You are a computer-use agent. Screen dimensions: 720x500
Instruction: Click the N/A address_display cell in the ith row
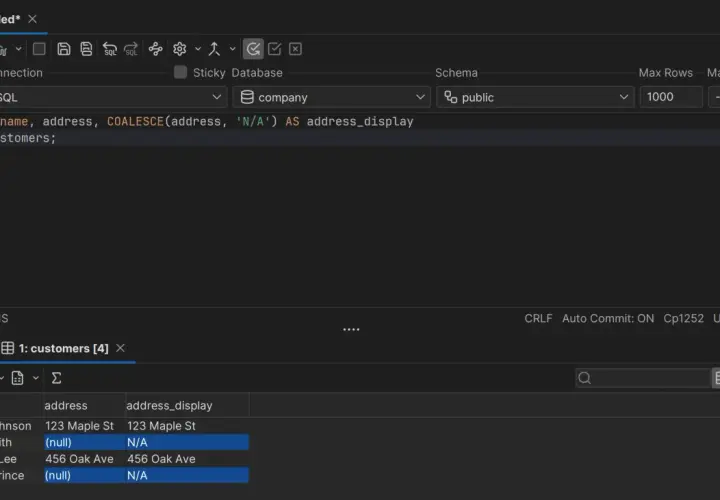[x=187, y=442]
